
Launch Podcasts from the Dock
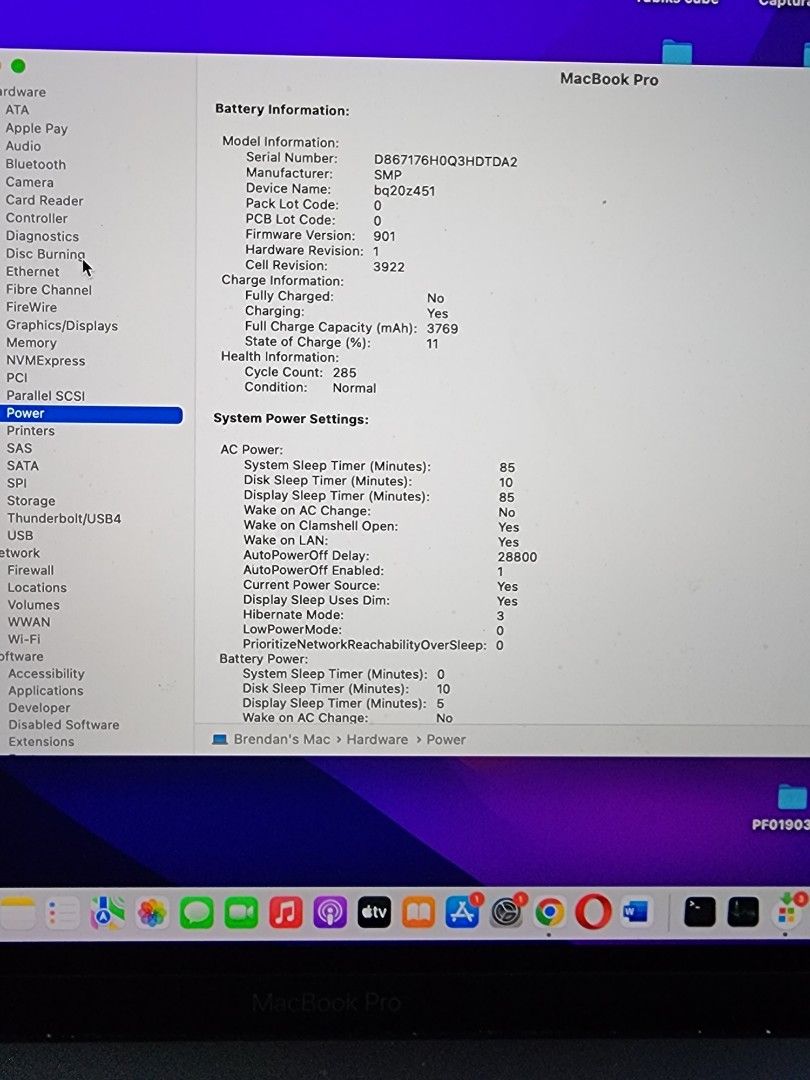coord(330,913)
